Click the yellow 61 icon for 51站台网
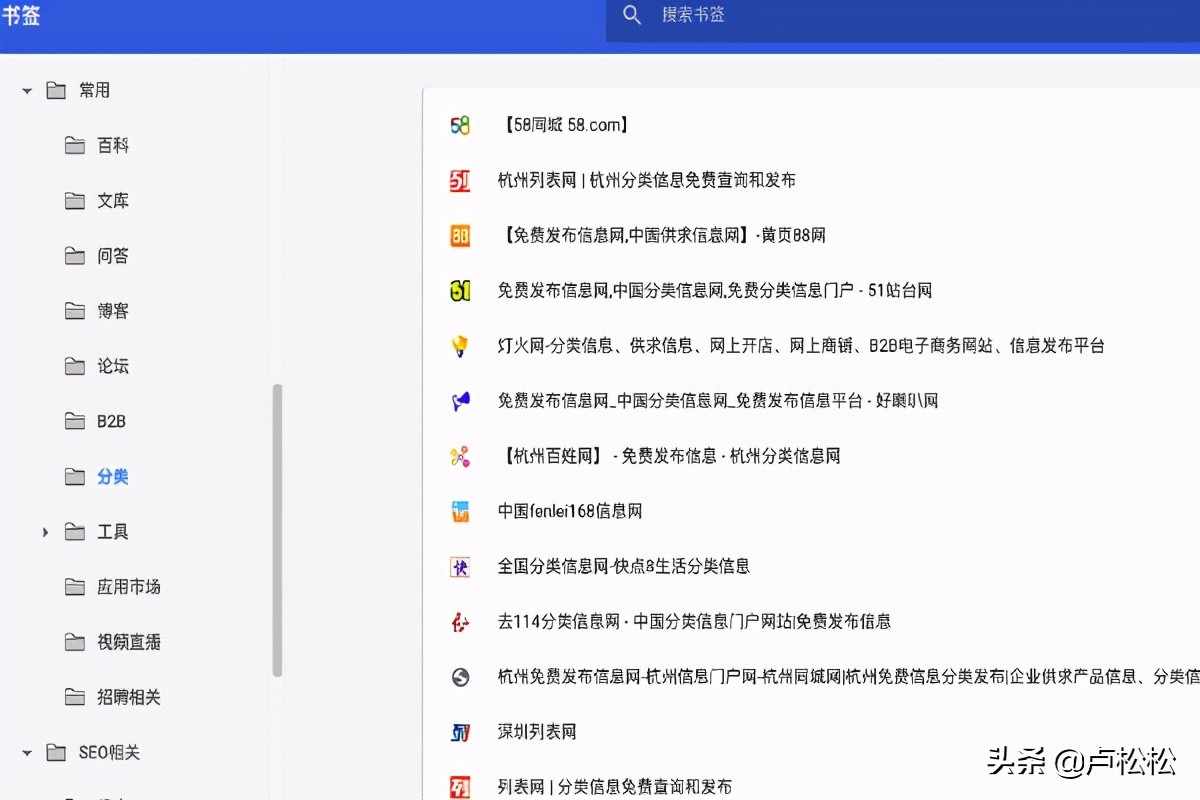 click(x=460, y=290)
